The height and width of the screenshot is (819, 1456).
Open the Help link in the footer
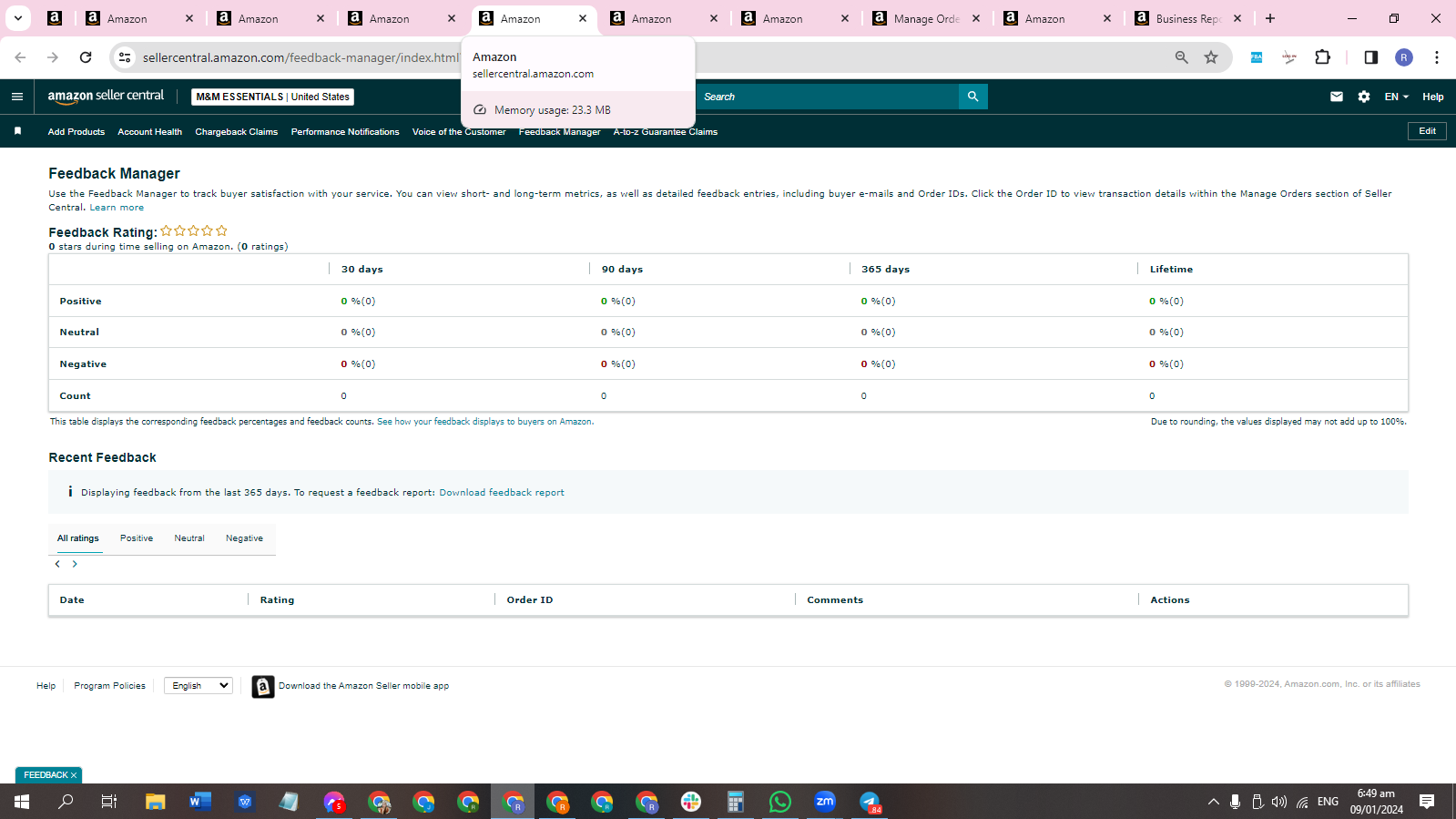(46, 686)
